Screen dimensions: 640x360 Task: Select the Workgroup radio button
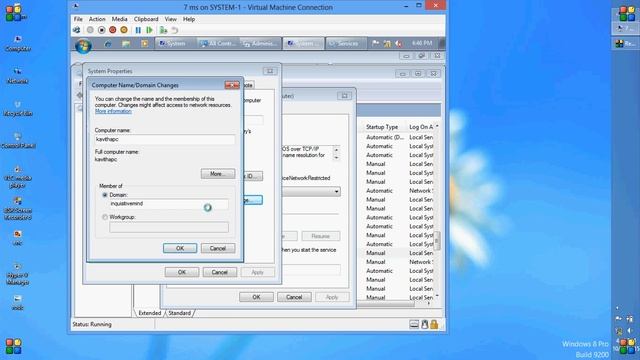[105, 217]
